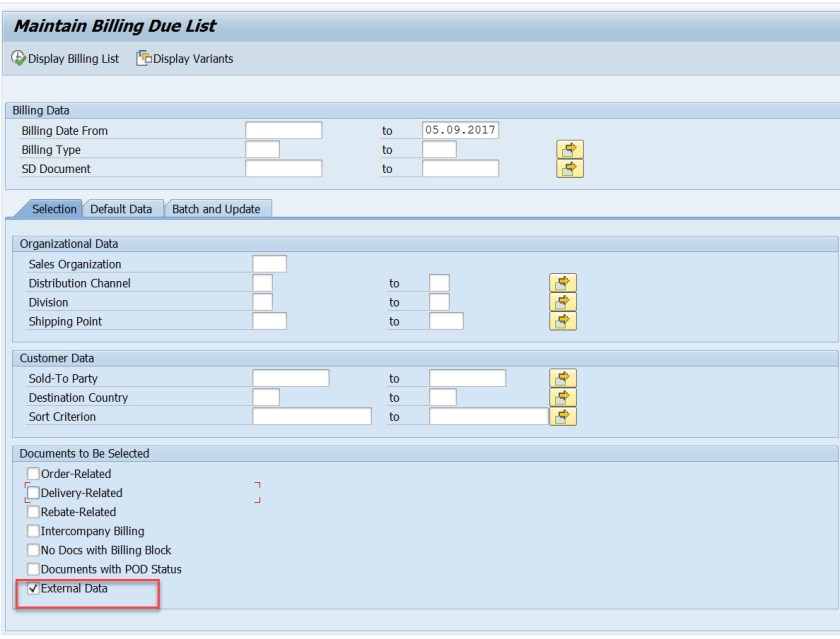Focus Destination Country from field
The height and width of the screenshot is (639, 840).
tap(266, 397)
